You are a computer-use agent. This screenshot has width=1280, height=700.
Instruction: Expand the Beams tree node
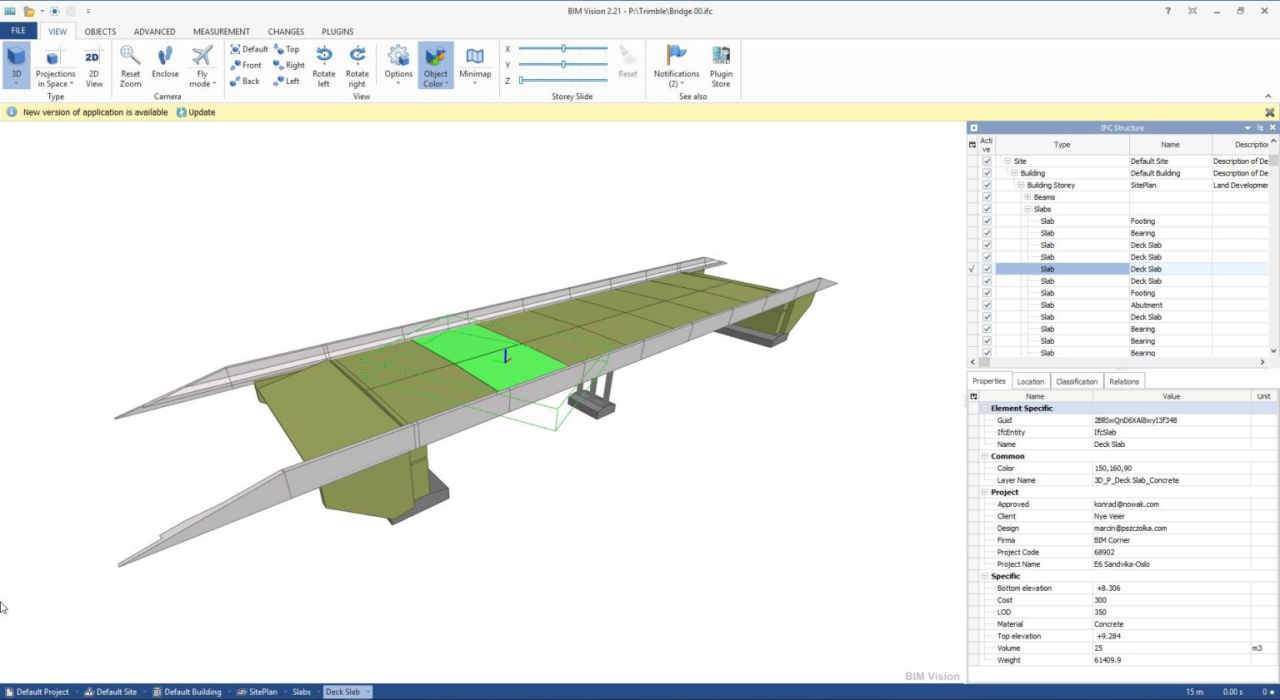point(1027,197)
